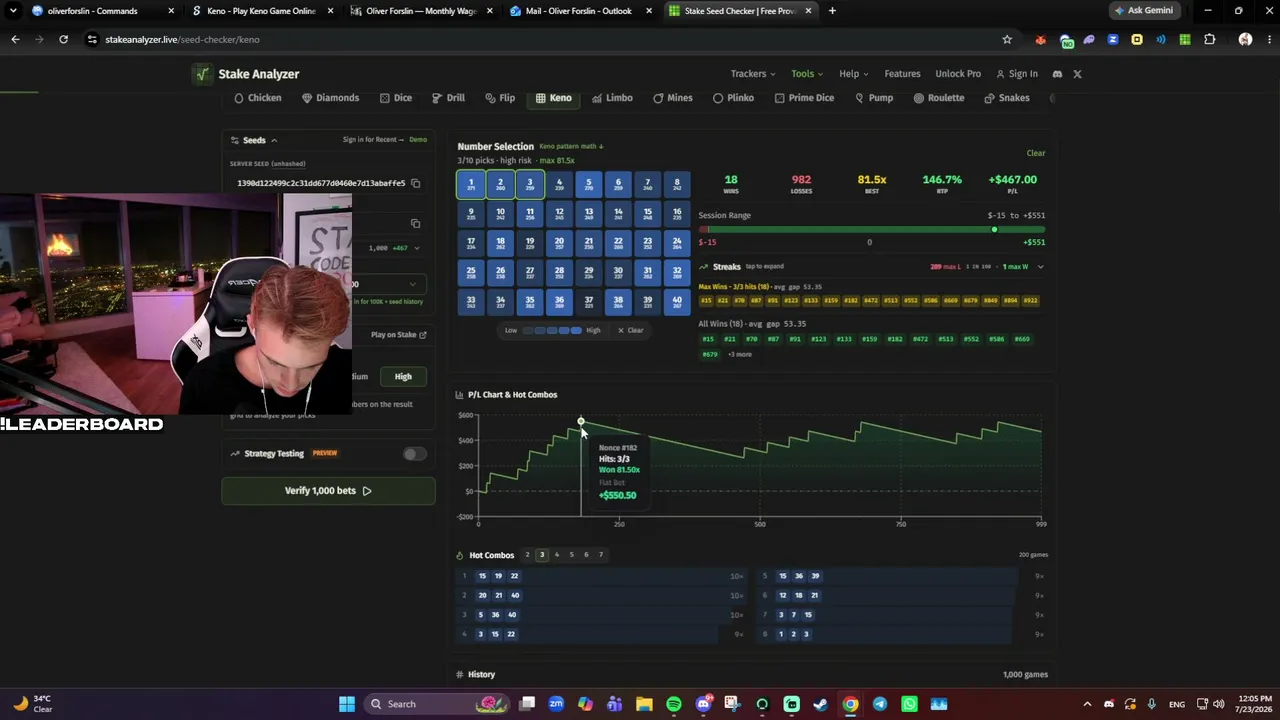Viewport: 1280px width, 720px height.
Task: Open Spotify from the taskbar
Action: click(x=674, y=704)
